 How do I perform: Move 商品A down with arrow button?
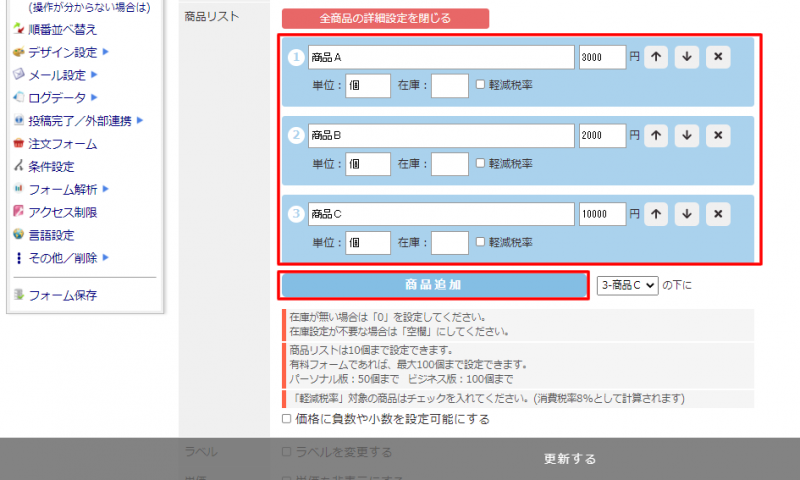(686, 57)
